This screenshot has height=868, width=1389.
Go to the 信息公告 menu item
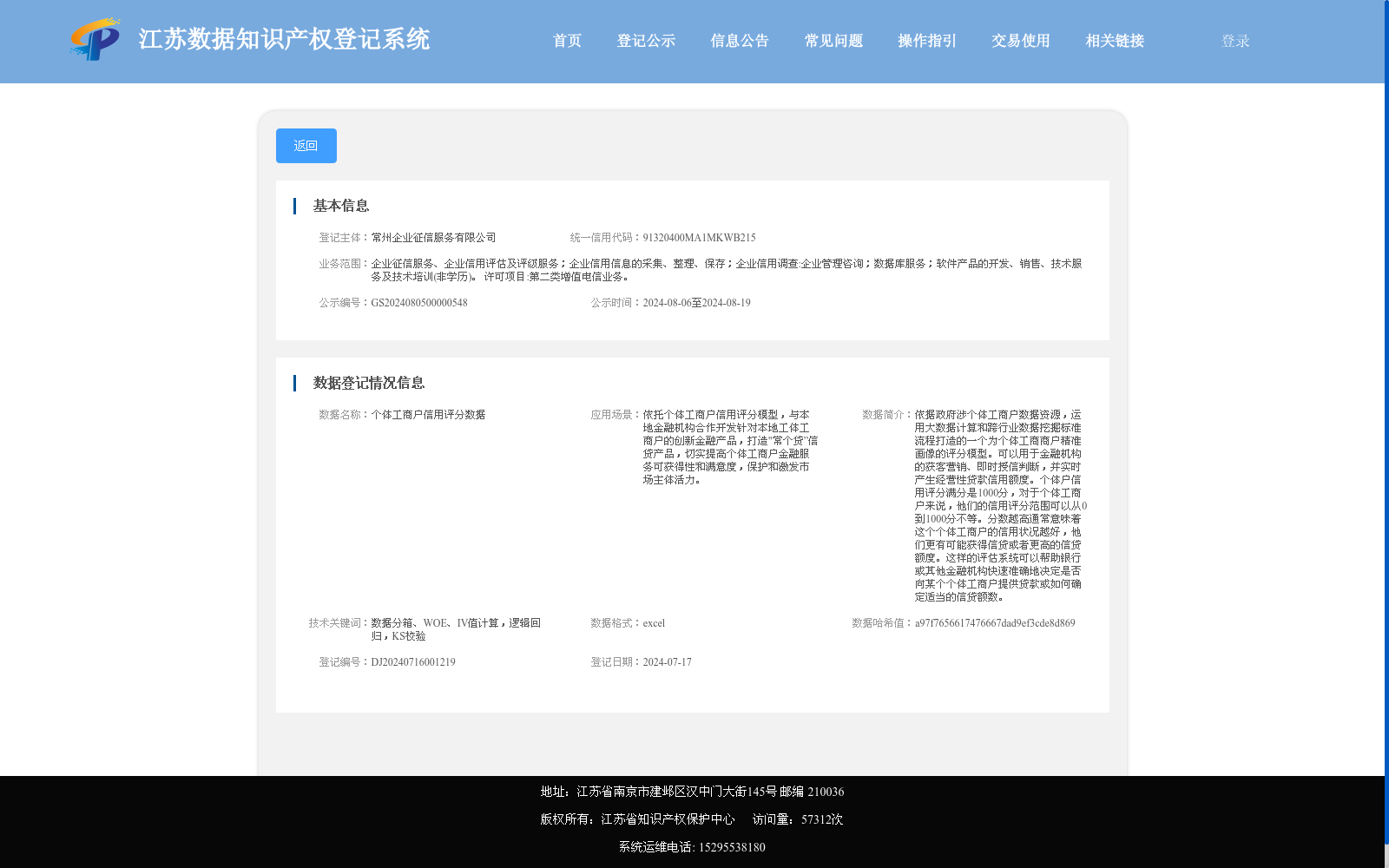click(740, 41)
